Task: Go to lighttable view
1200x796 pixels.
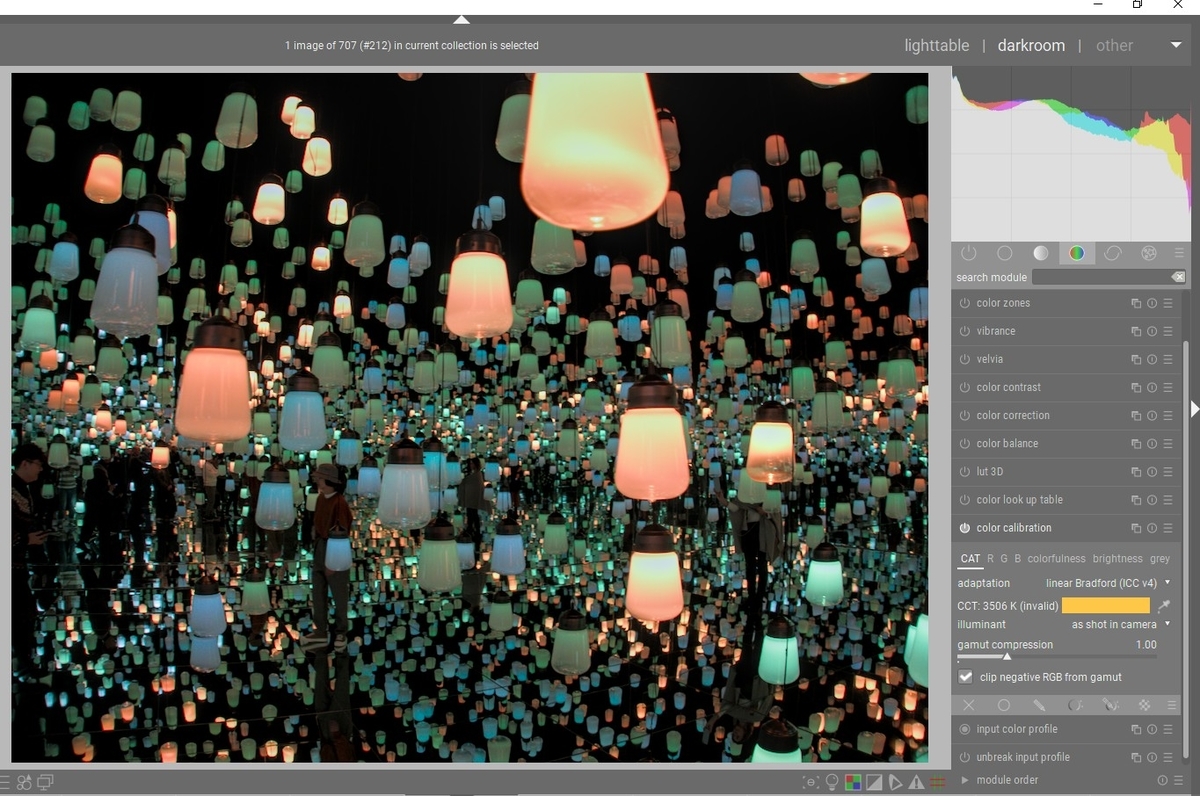Action: [936, 45]
